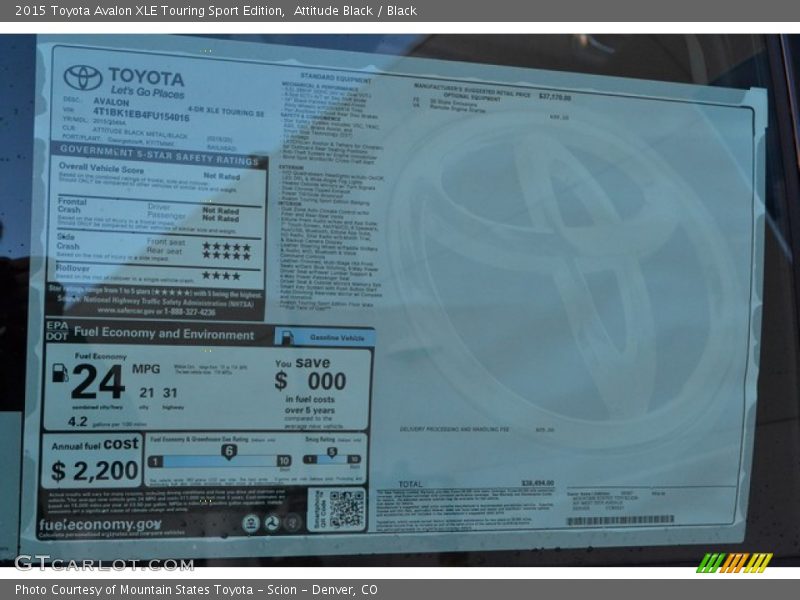Click the $ 2,200 annual fuel cost

pos(94,471)
